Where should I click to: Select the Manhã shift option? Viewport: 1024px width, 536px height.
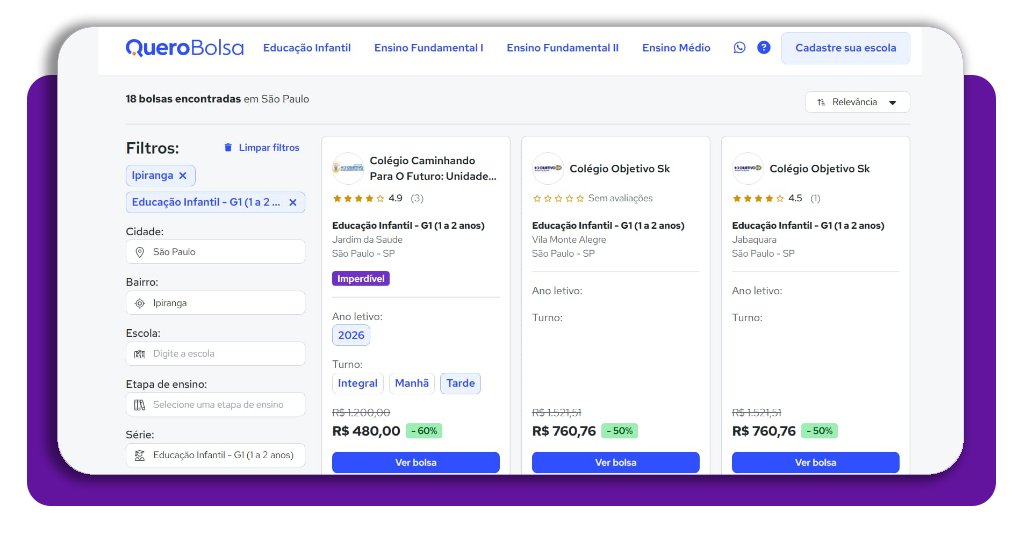tap(411, 383)
